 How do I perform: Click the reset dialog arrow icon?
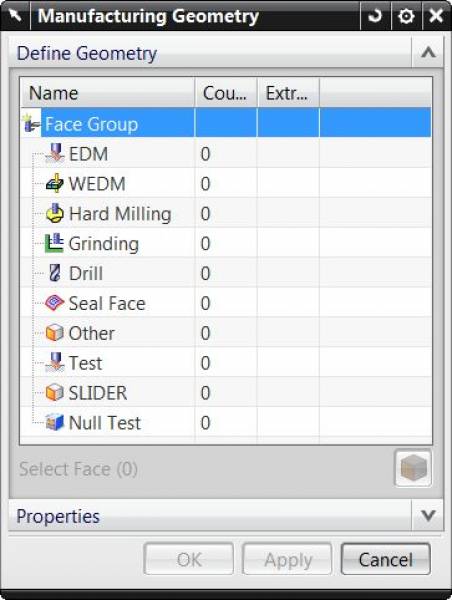[375, 16]
